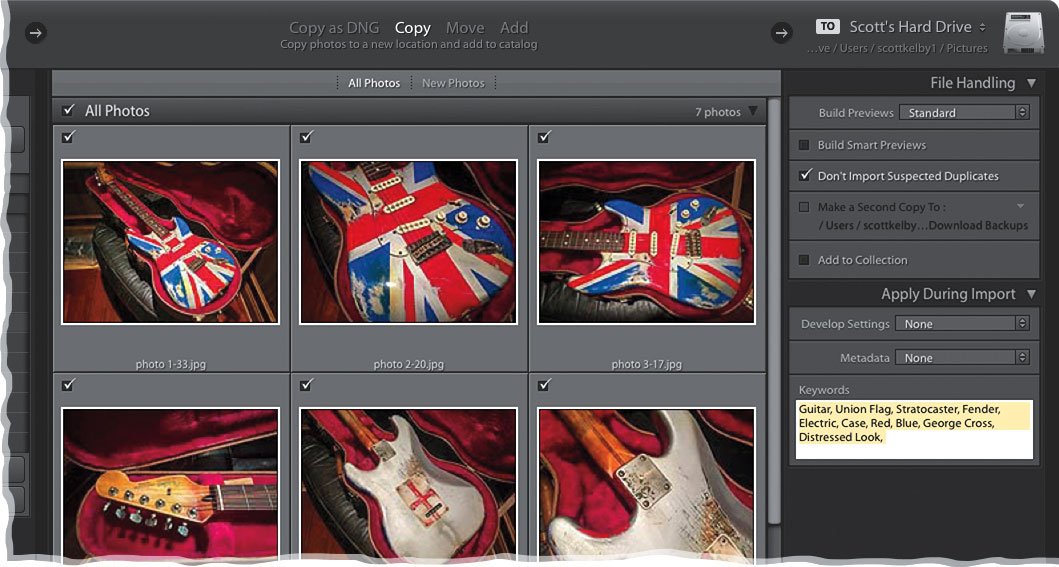Select Copy as DNG import method

pyautogui.click(x=335, y=28)
